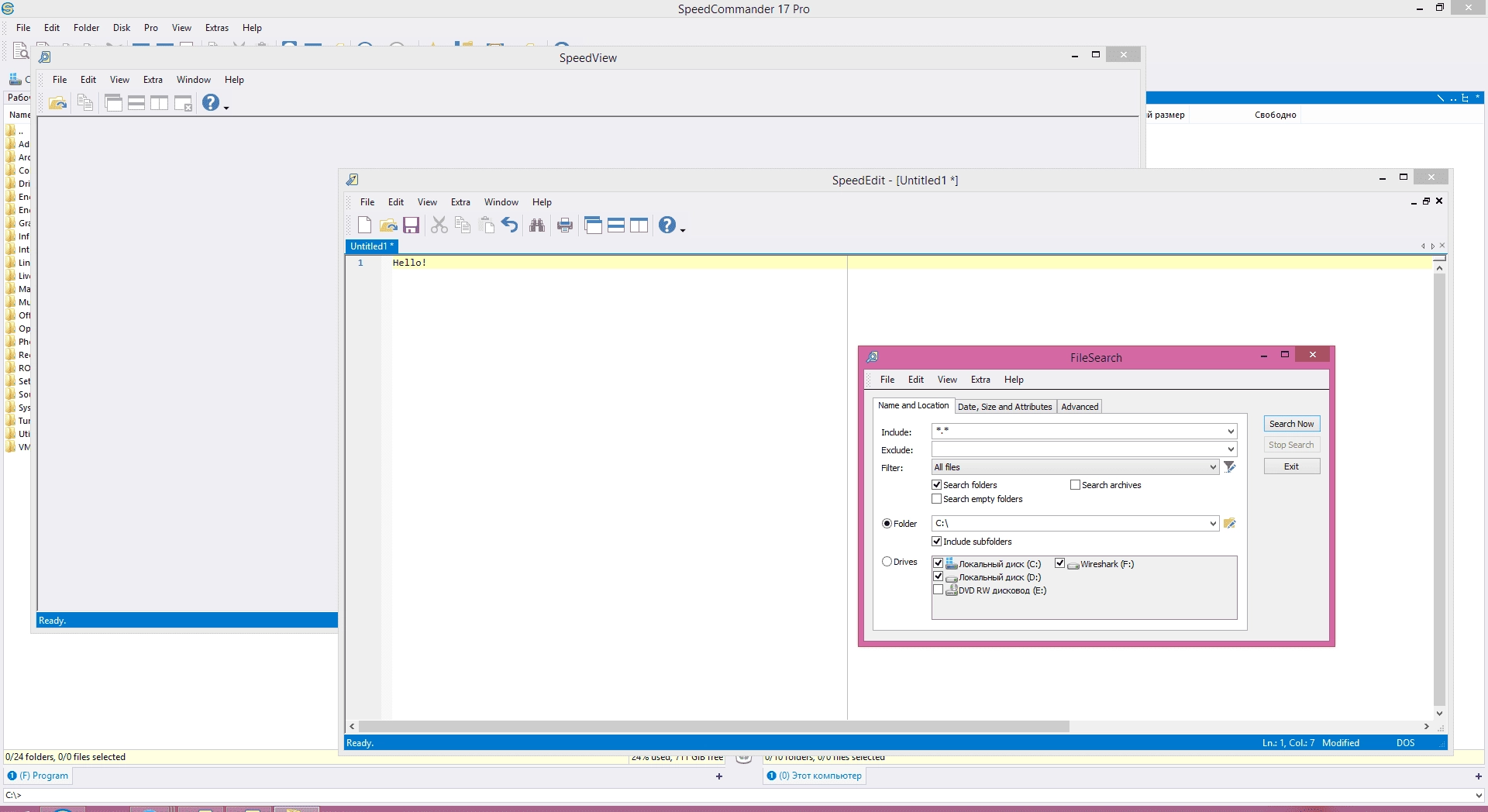Click the filter funnel icon in FileSearch
Image resolution: width=1488 pixels, height=812 pixels.
click(x=1229, y=466)
